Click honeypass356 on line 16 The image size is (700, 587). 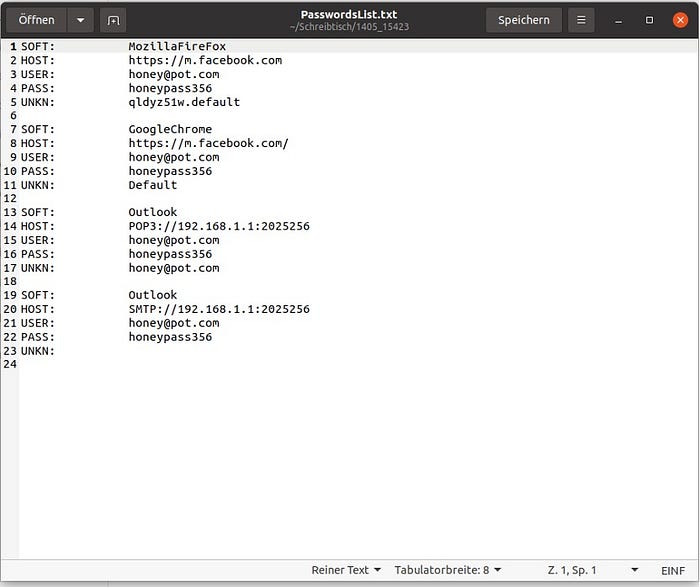tap(170, 254)
